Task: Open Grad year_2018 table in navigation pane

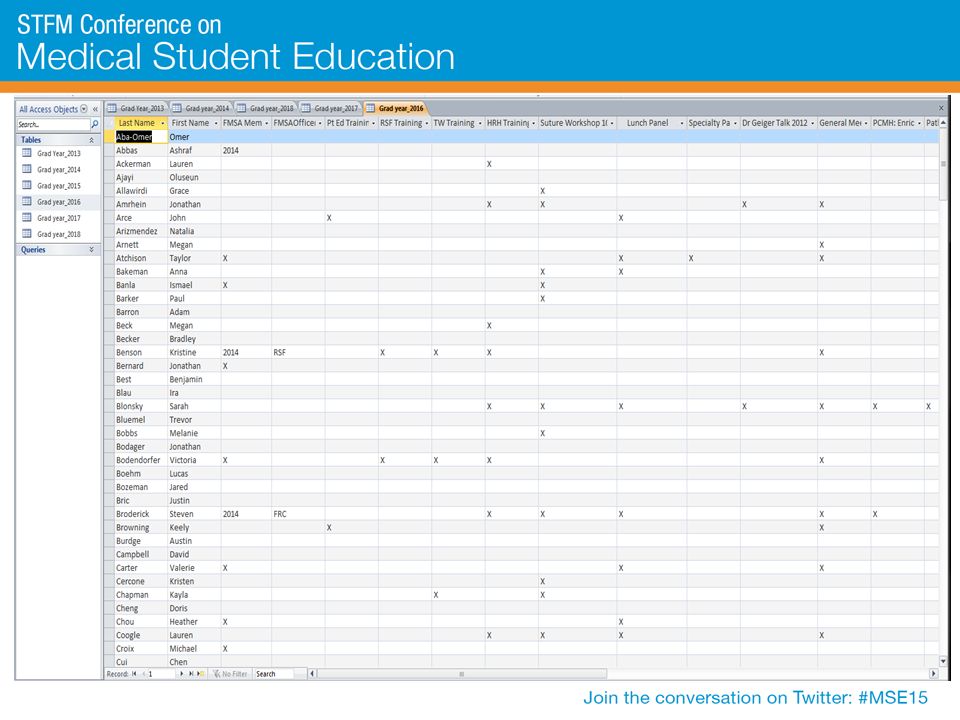Action: point(58,234)
